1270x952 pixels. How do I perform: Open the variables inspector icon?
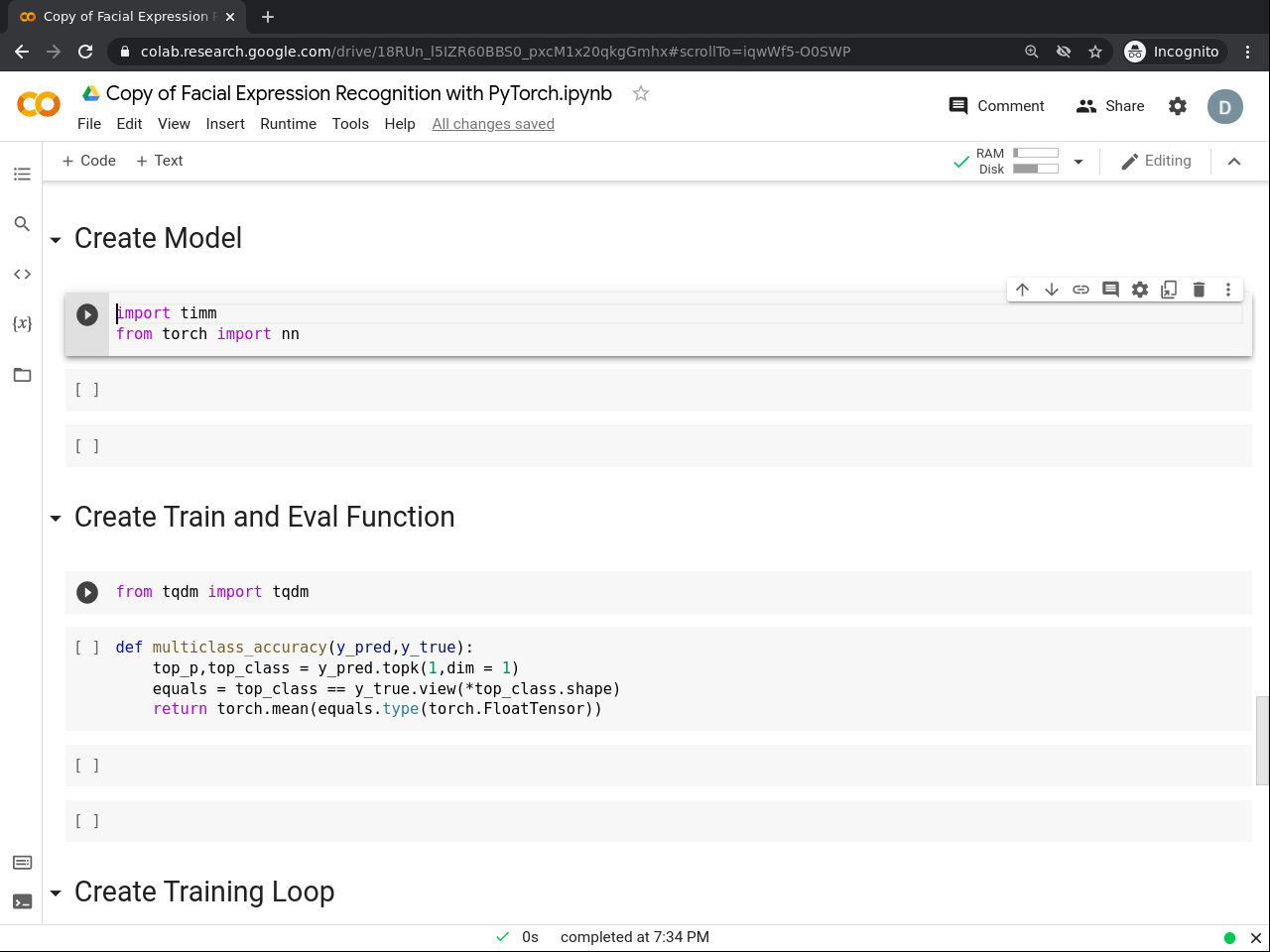(22, 323)
